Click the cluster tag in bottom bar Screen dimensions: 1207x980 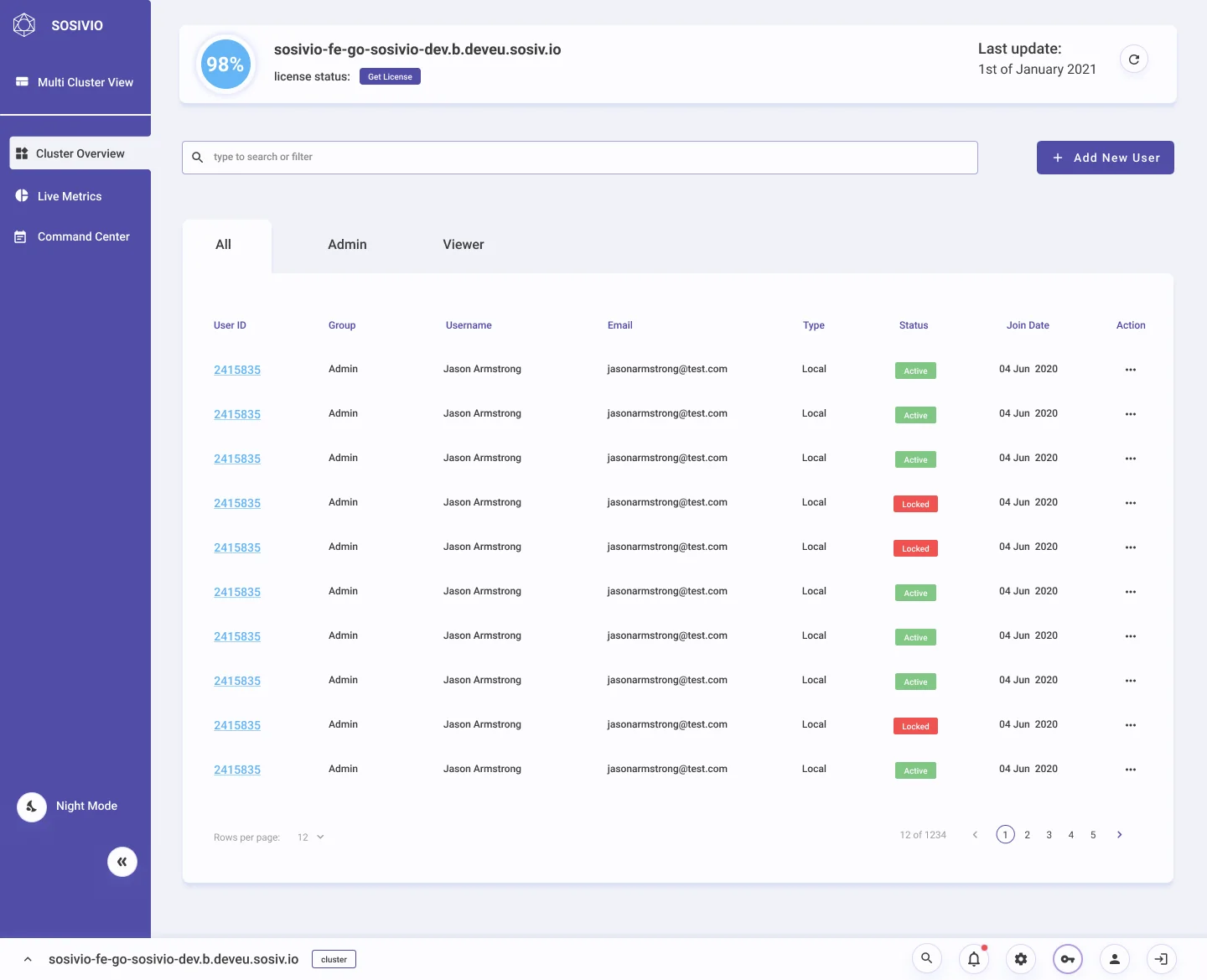(334, 959)
